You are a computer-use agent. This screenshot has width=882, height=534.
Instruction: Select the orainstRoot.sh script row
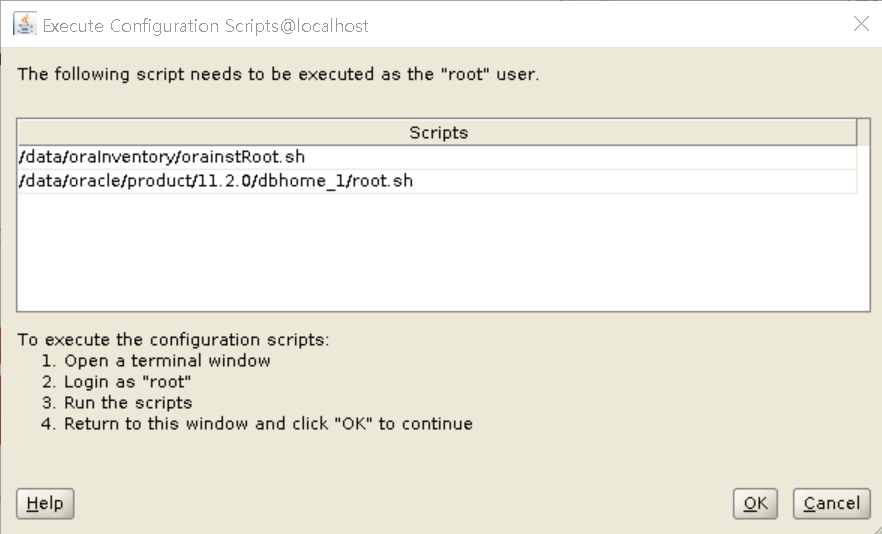pos(437,157)
